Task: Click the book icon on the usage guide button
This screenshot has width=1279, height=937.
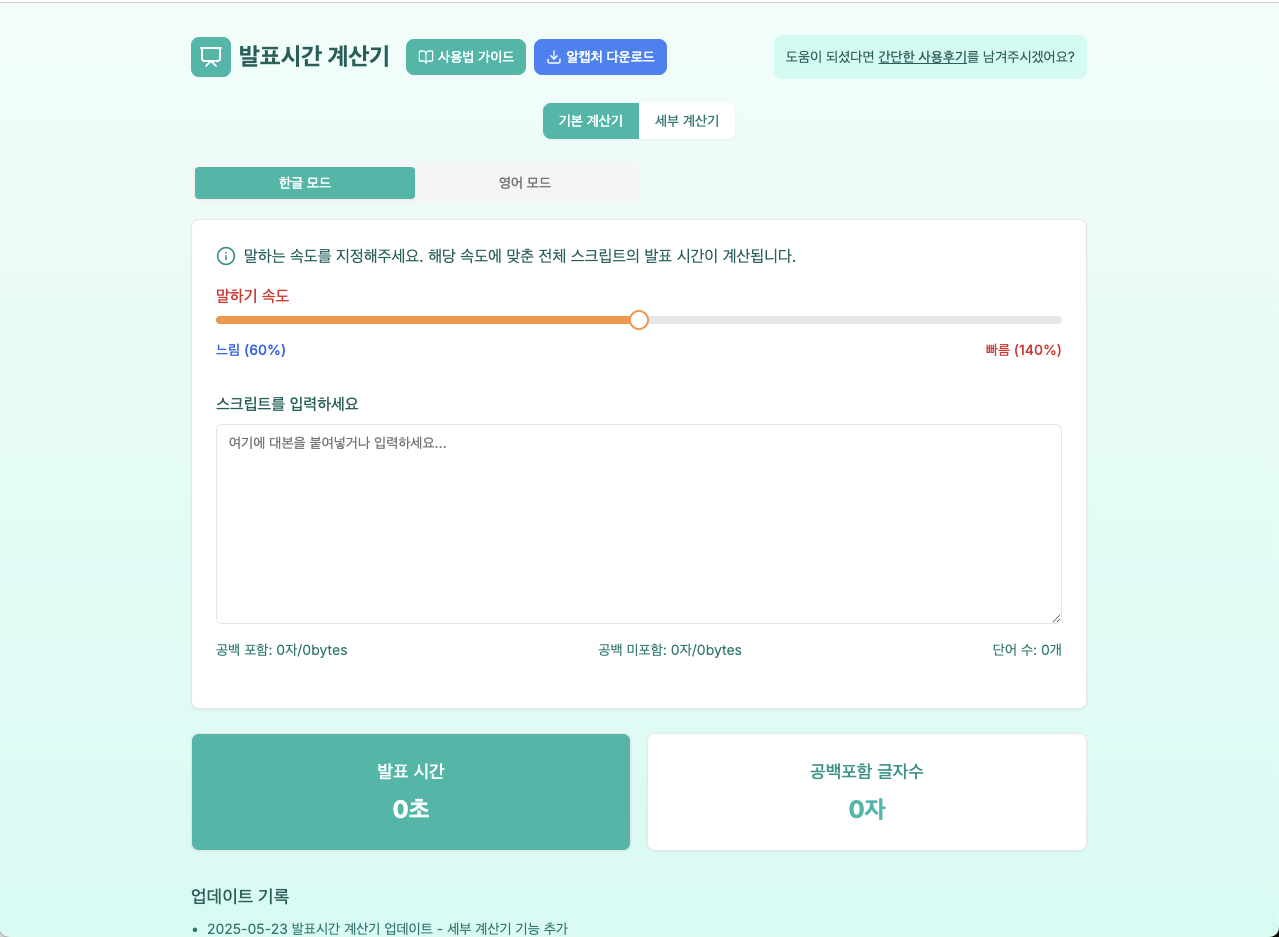Action: point(424,57)
